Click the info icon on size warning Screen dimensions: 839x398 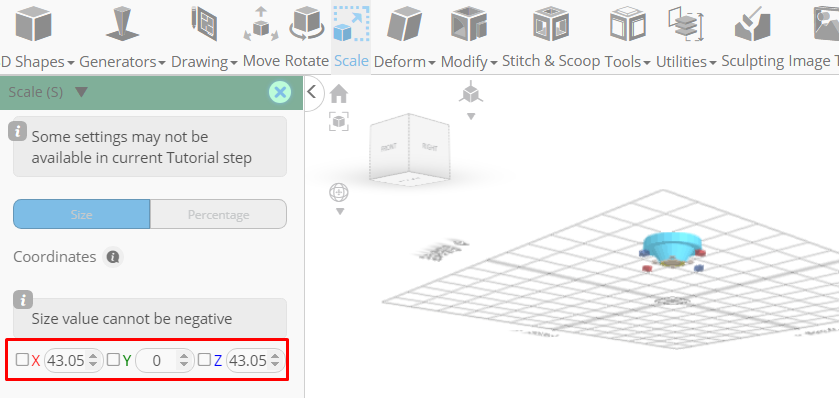click(22, 301)
